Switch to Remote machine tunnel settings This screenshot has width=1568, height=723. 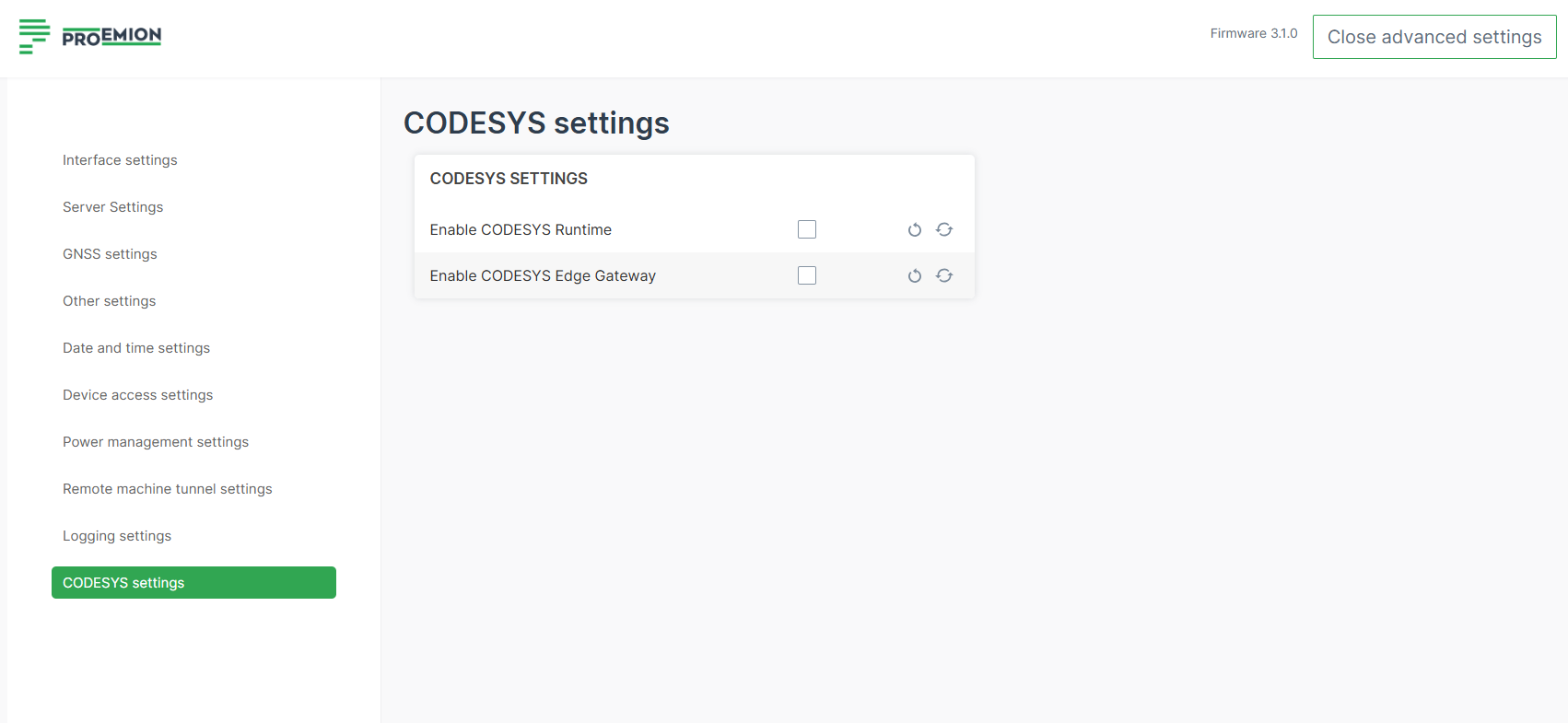point(168,489)
